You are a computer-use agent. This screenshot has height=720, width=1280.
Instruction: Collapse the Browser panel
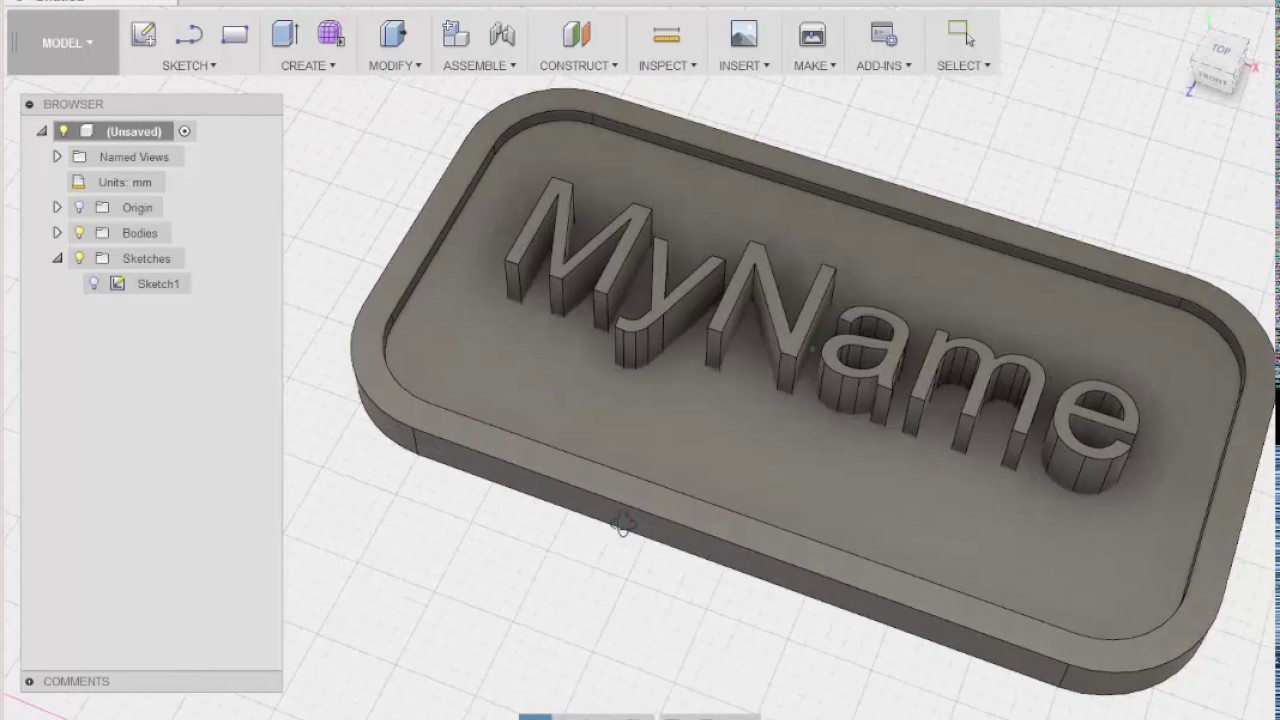29,104
